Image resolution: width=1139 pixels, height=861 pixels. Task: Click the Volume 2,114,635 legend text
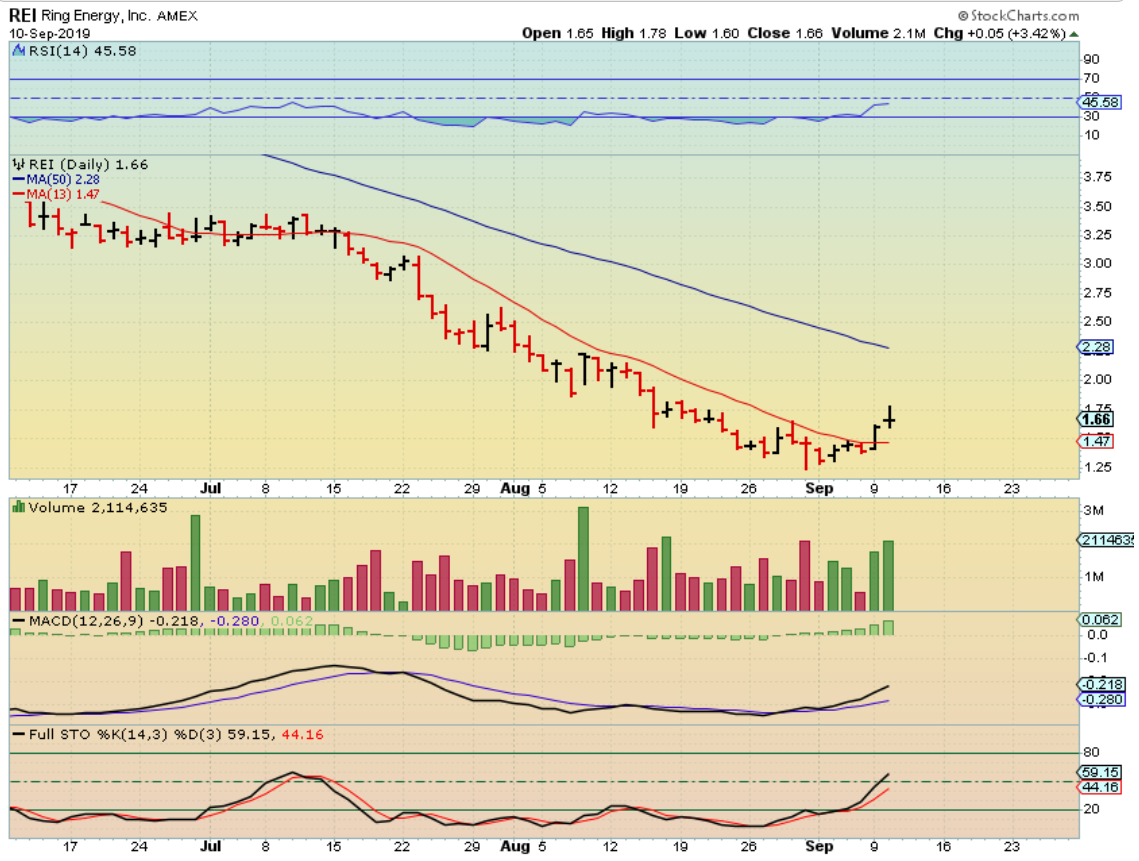coord(98,507)
